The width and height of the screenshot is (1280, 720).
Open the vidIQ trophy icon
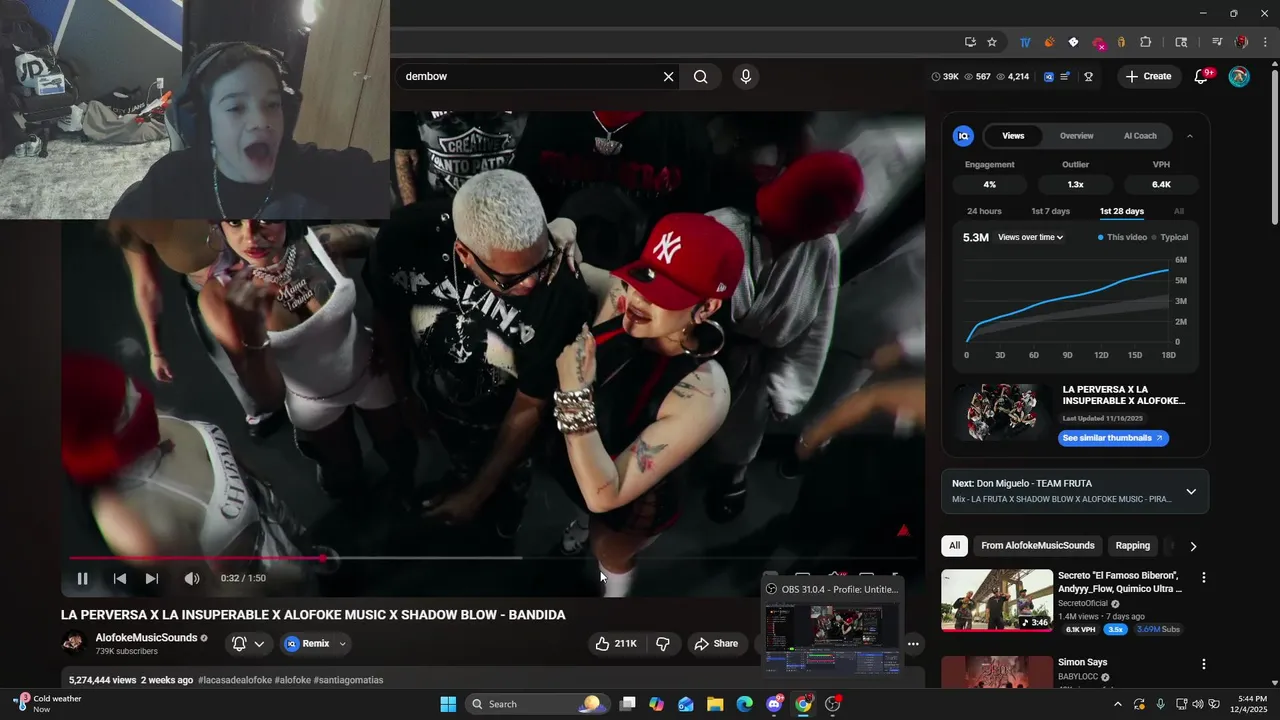[x=1088, y=76]
